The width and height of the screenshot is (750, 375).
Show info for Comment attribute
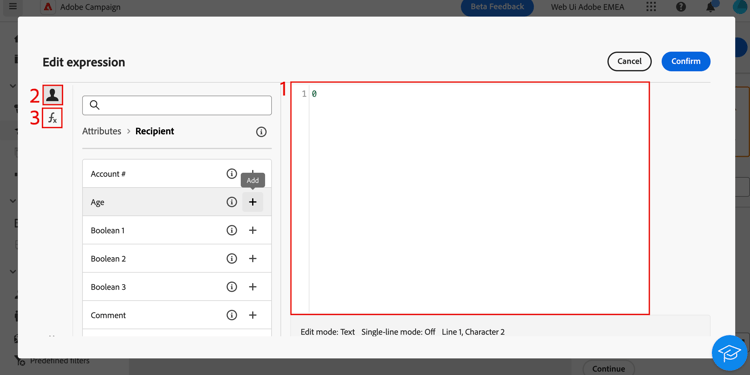232,315
